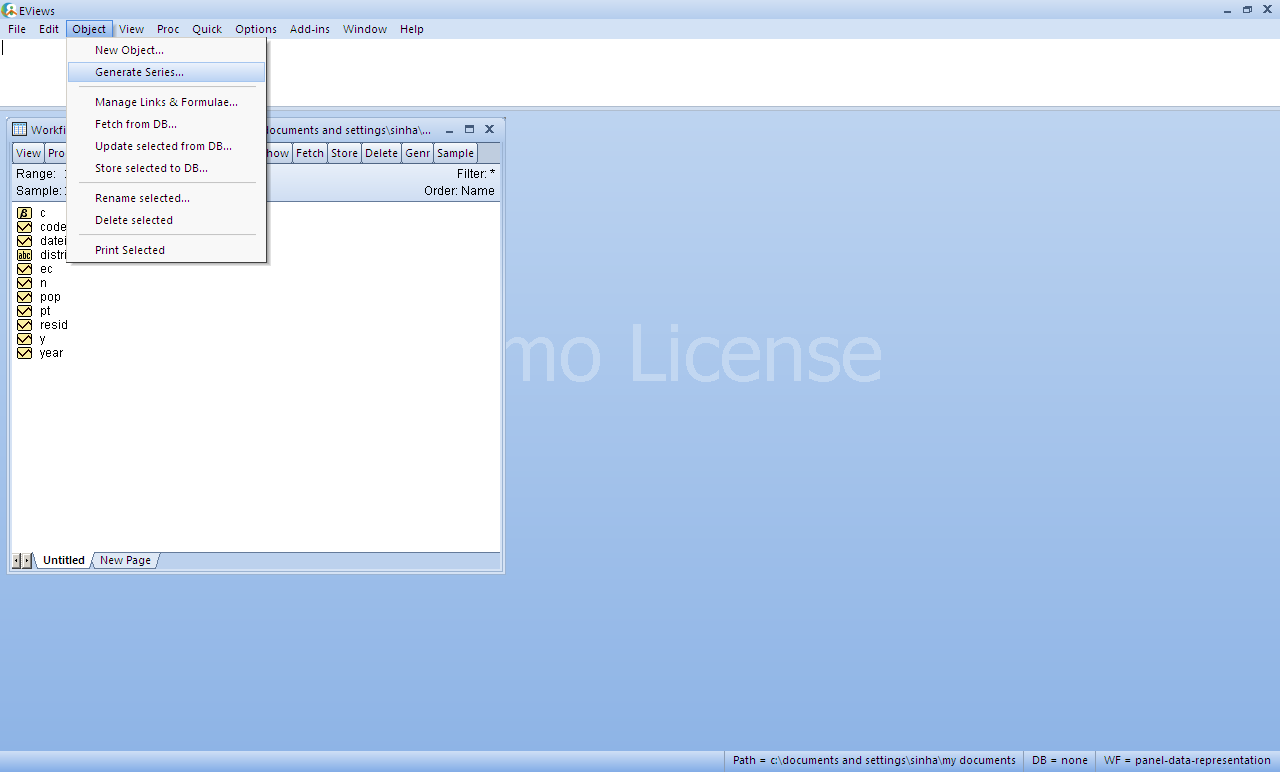Image resolution: width=1280 pixels, height=772 pixels.
Task: Click the series icon next to dateid
Action: pos(25,241)
